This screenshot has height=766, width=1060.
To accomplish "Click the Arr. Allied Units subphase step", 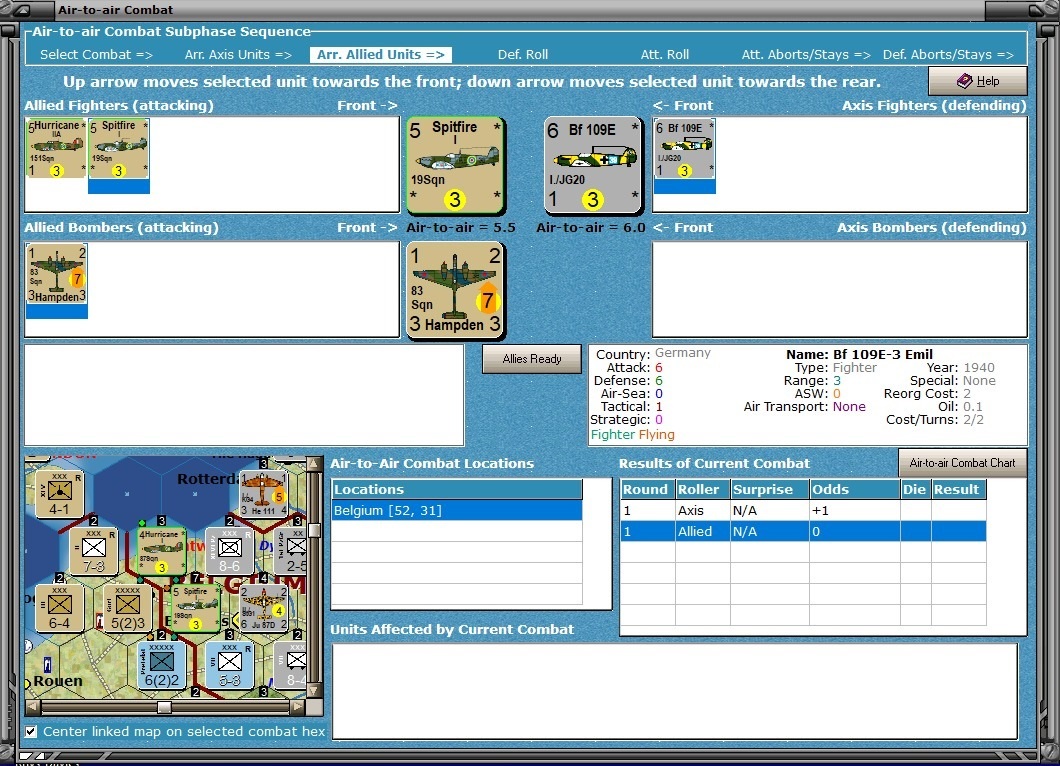I will click(x=381, y=54).
